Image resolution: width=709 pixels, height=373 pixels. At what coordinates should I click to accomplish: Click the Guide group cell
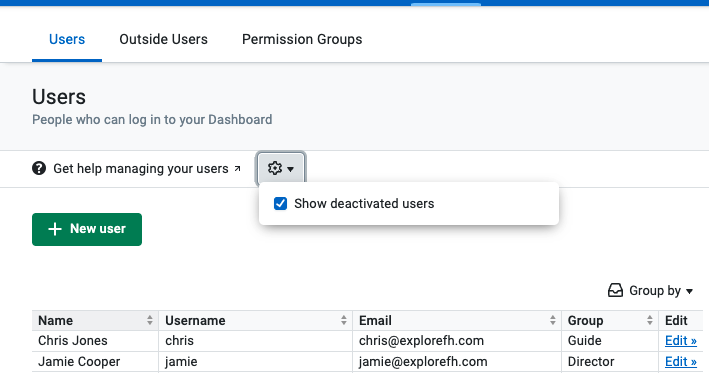coord(610,341)
